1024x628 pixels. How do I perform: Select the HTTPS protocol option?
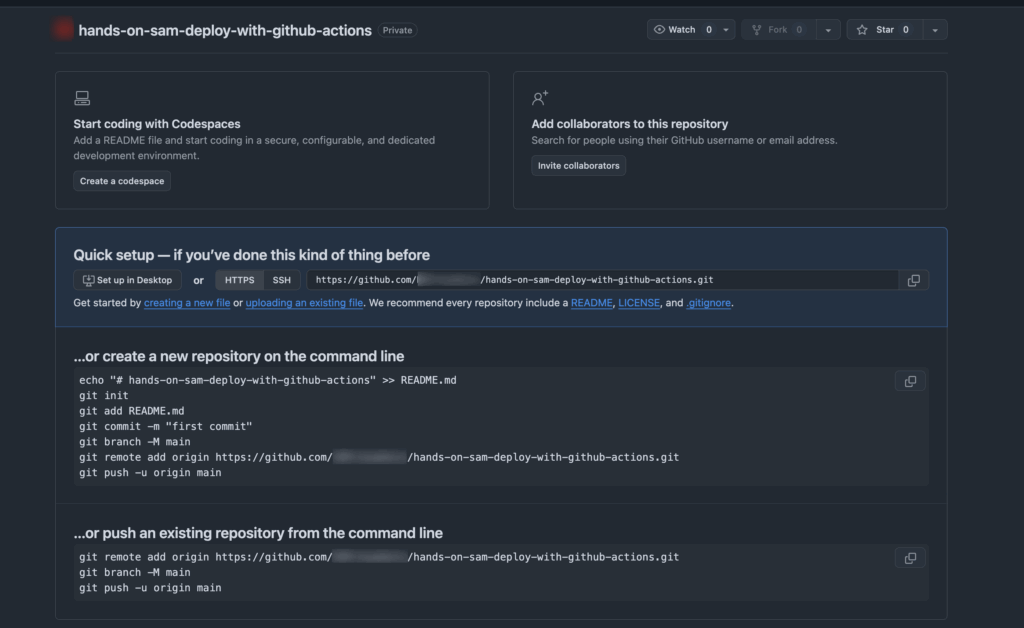click(239, 280)
